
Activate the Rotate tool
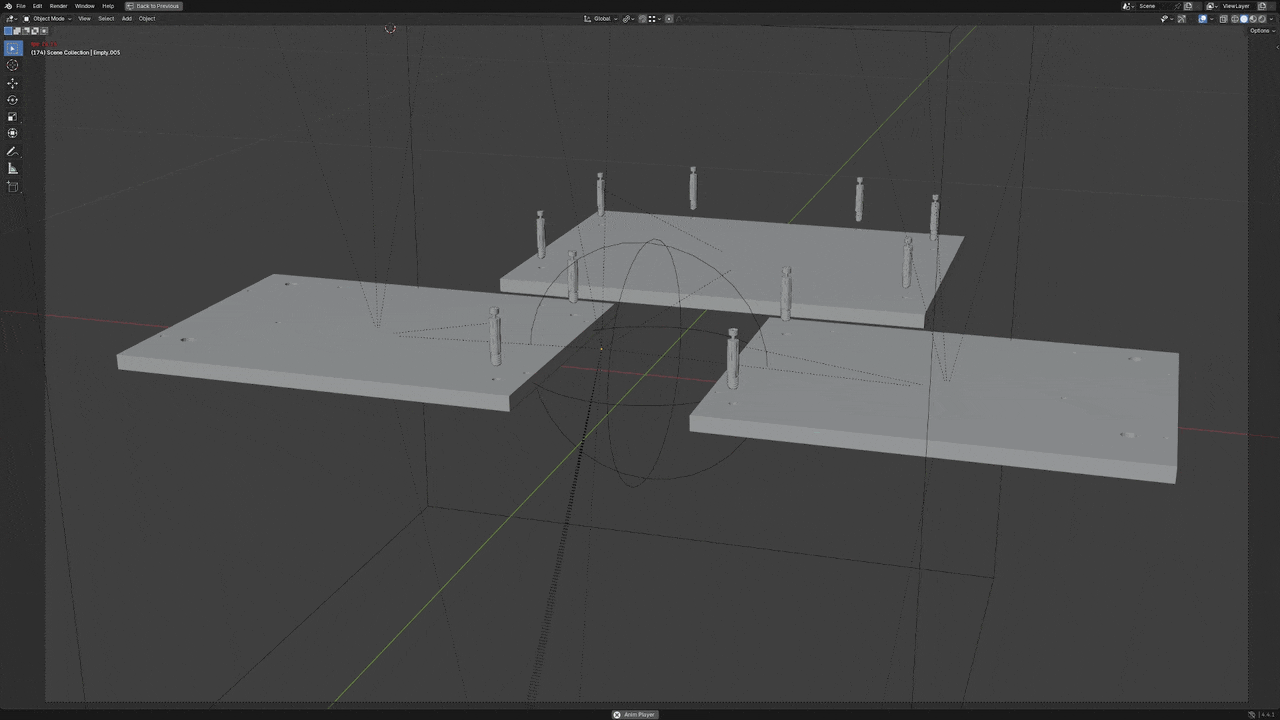tap(13, 100)
